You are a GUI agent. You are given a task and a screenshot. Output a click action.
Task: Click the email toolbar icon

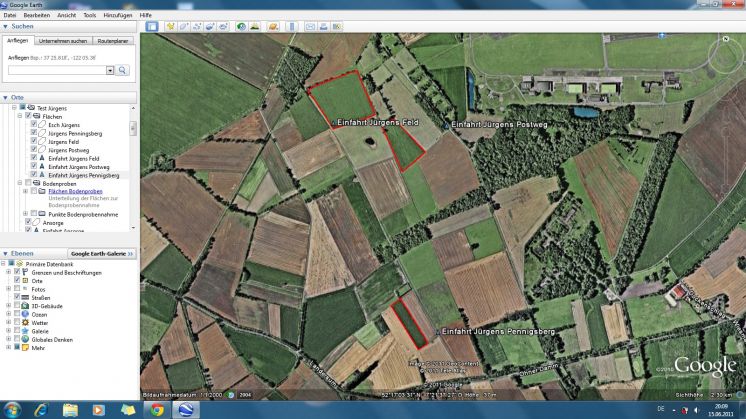pos(310,26)
